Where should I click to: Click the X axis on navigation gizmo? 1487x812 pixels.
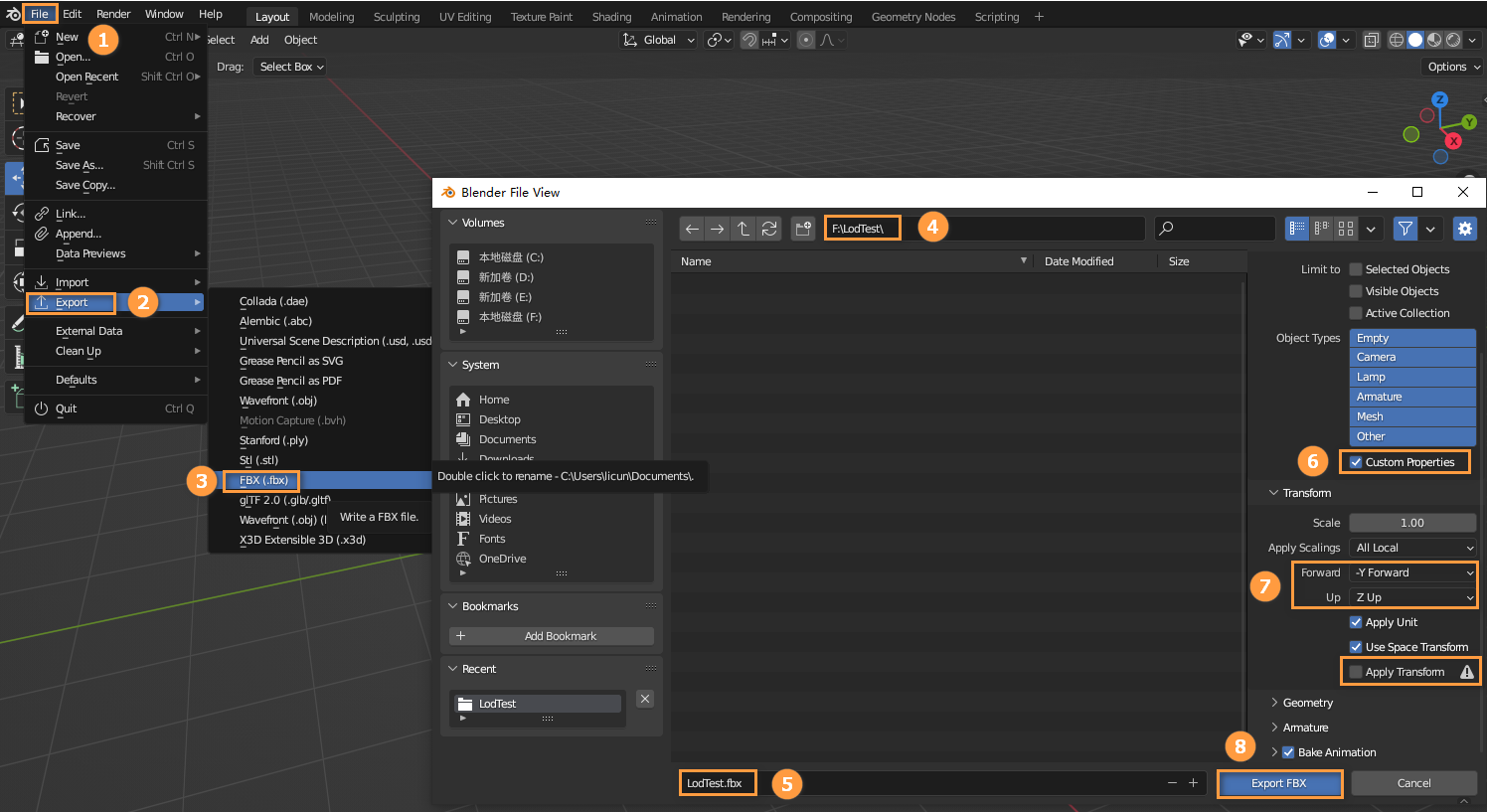point(1453,141)
